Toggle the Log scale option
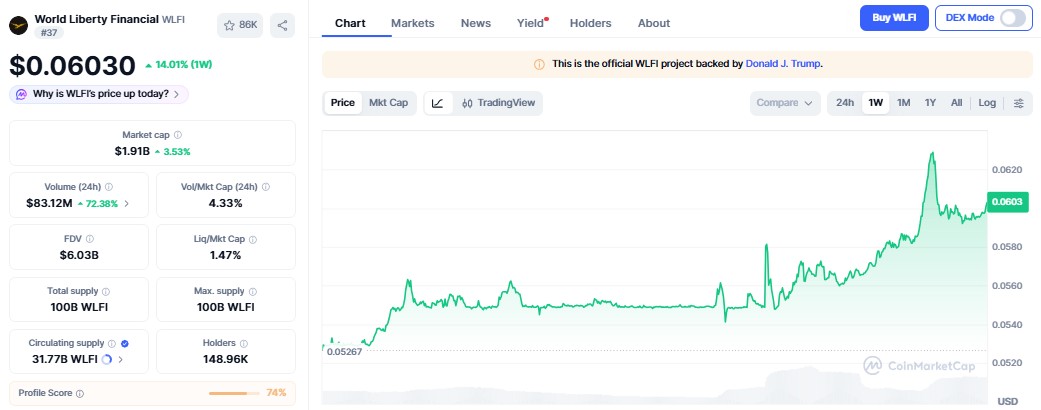 tap(987, 103)
